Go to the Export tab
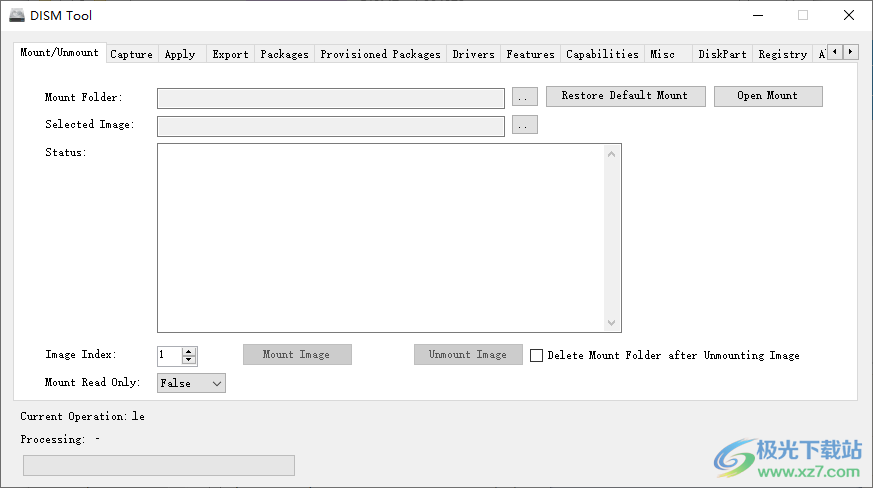The width and height of the screenshot is (873, 488). [x=230, y=54]
